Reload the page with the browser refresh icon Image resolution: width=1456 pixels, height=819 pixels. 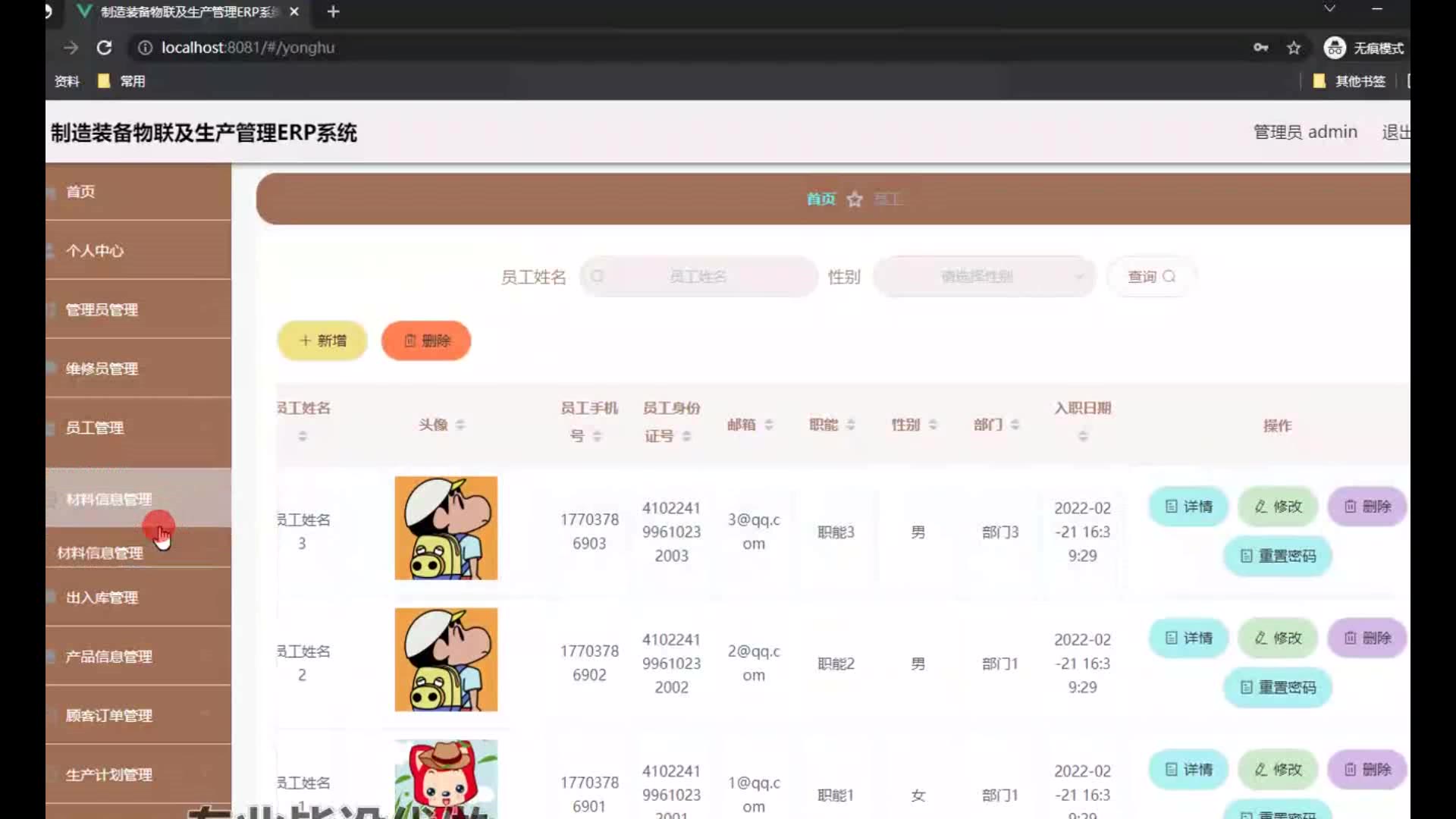tap(105, 48)
